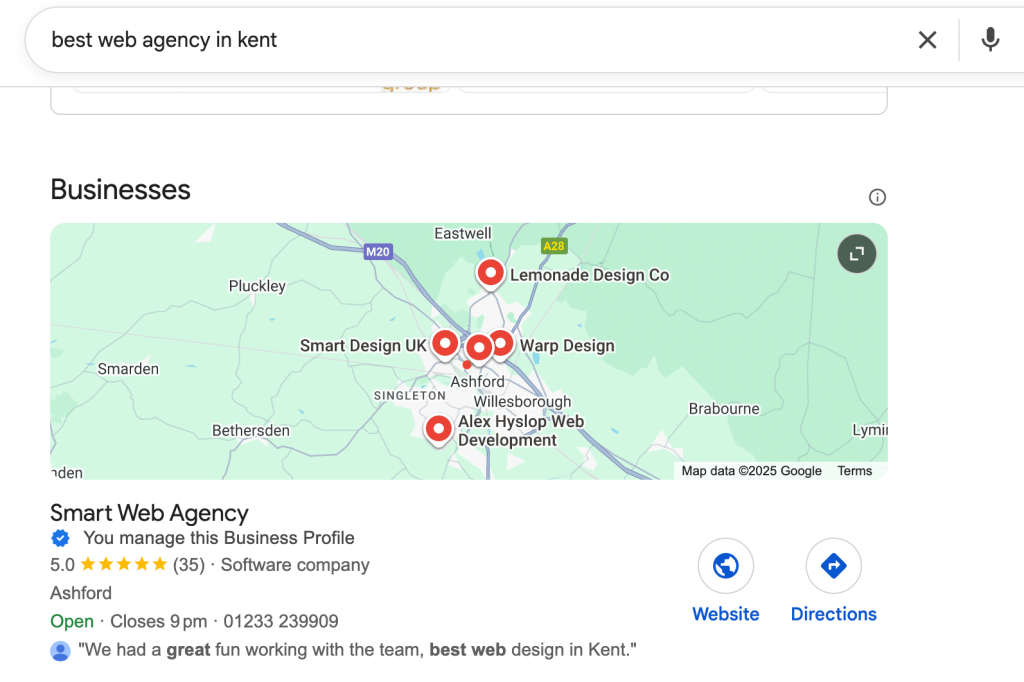This screenshot has width=1024, height=682.
Task: Click the Directions link label
Action: (833, 614)
